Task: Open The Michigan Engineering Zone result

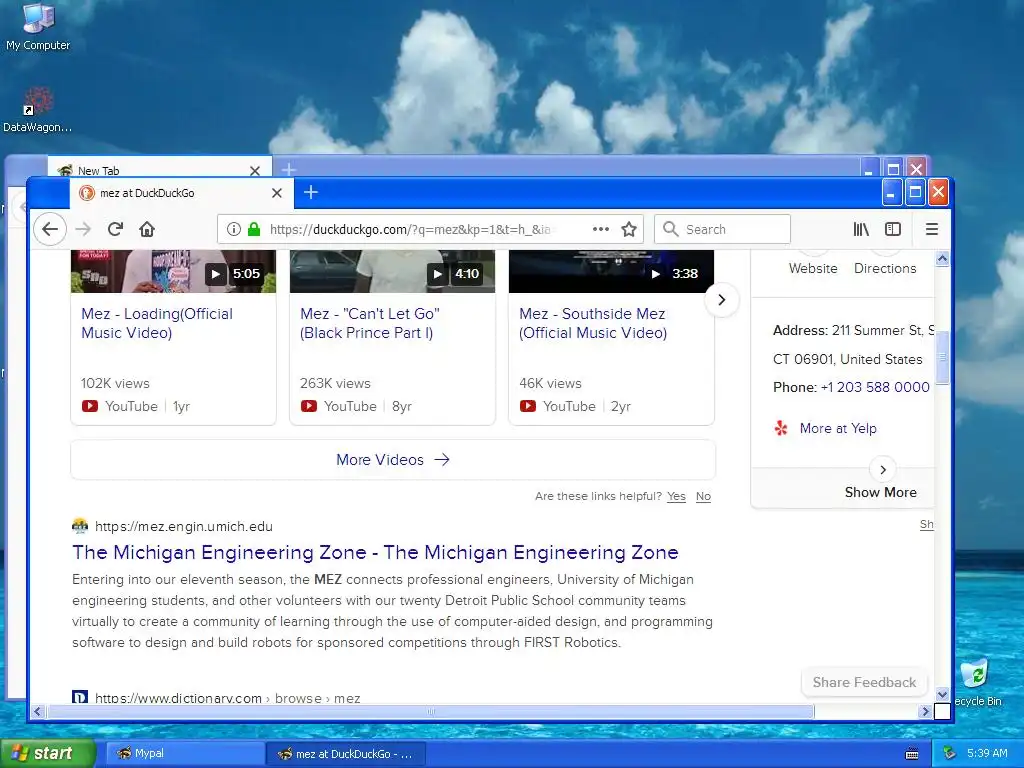Action: (376, 552)
